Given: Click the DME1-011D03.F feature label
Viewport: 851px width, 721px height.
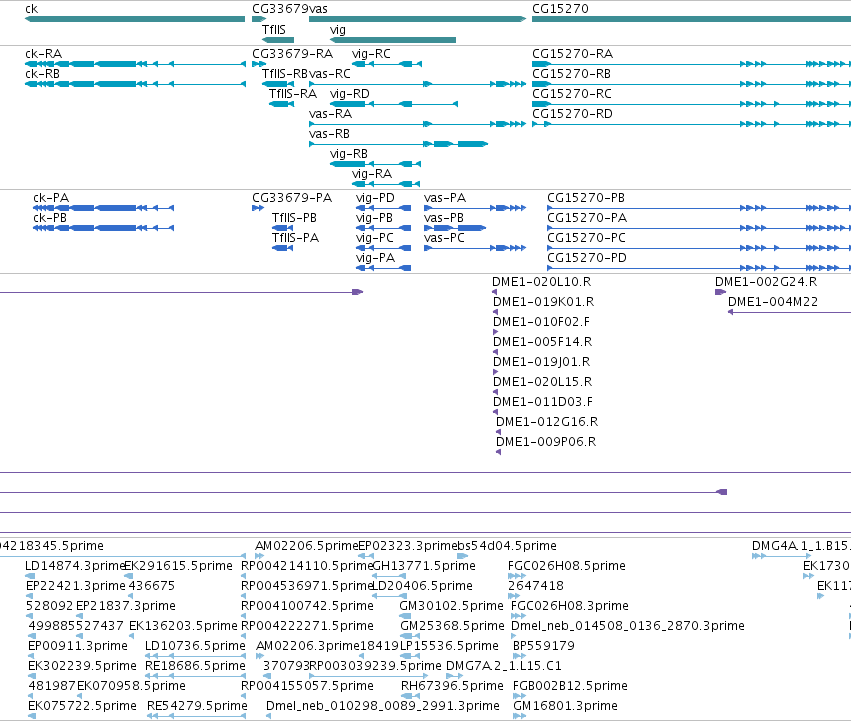Looking at the screenshot, I should pyautogui.click(x=543, y=403).
